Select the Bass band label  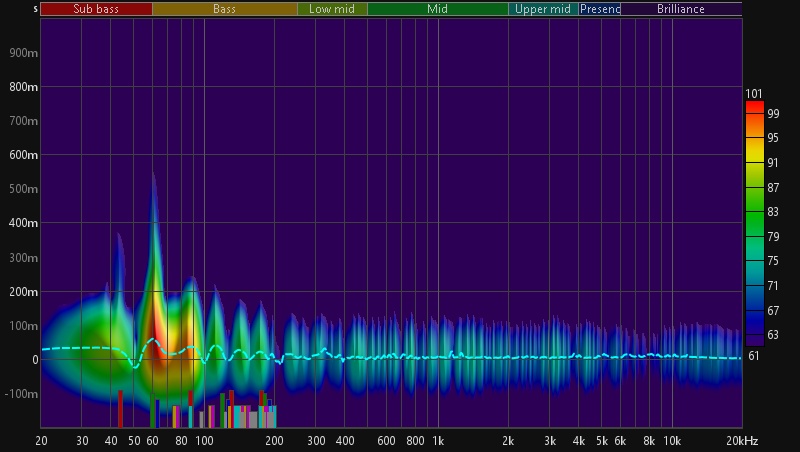(224, 9)
